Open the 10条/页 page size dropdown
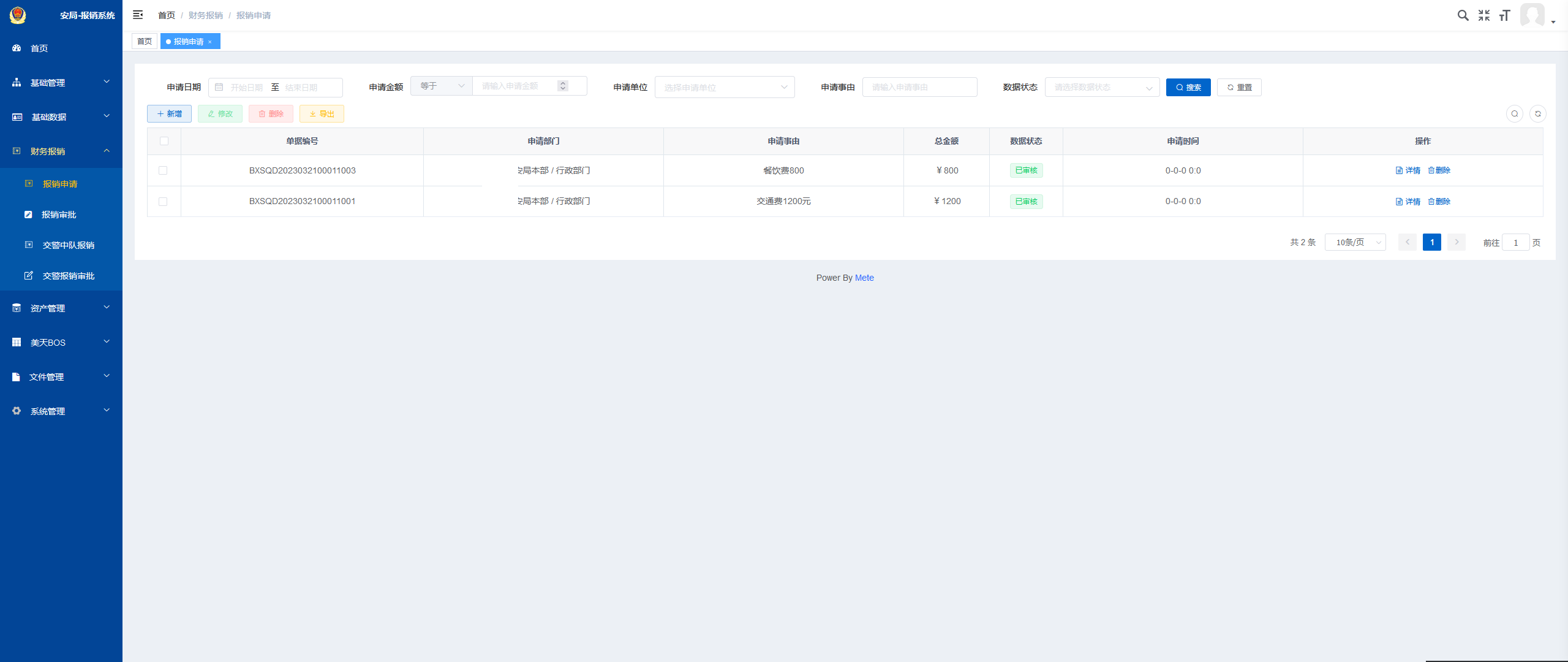The width and height of the screenshot is (1568, 662). (x=1355, y=242)
